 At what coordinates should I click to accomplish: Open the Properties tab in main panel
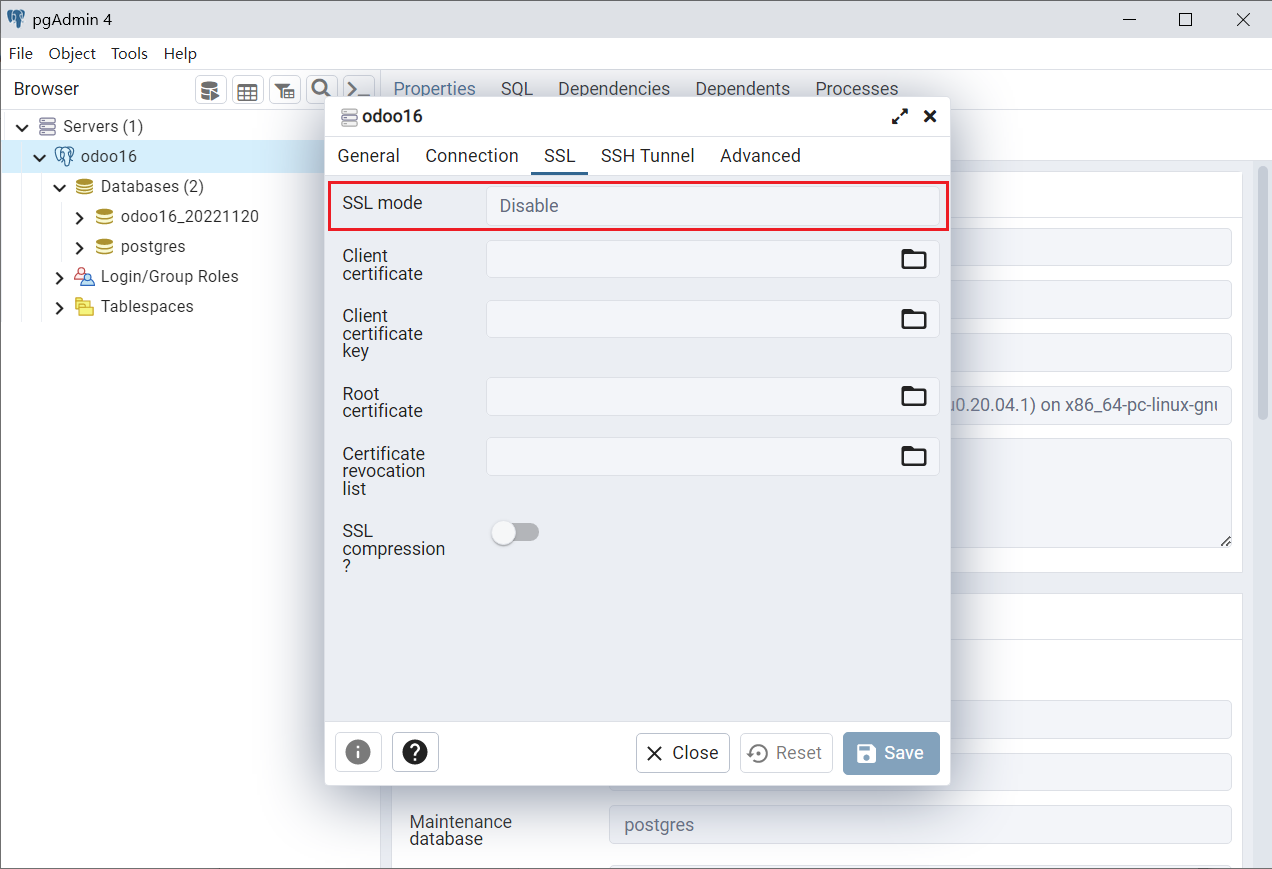(434, 89)
